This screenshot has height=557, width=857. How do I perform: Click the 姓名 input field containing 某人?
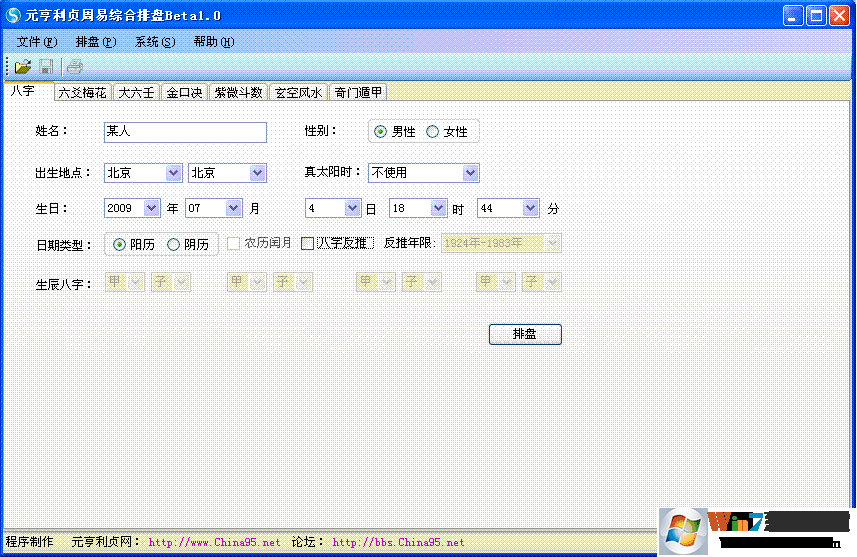point(185,132)
